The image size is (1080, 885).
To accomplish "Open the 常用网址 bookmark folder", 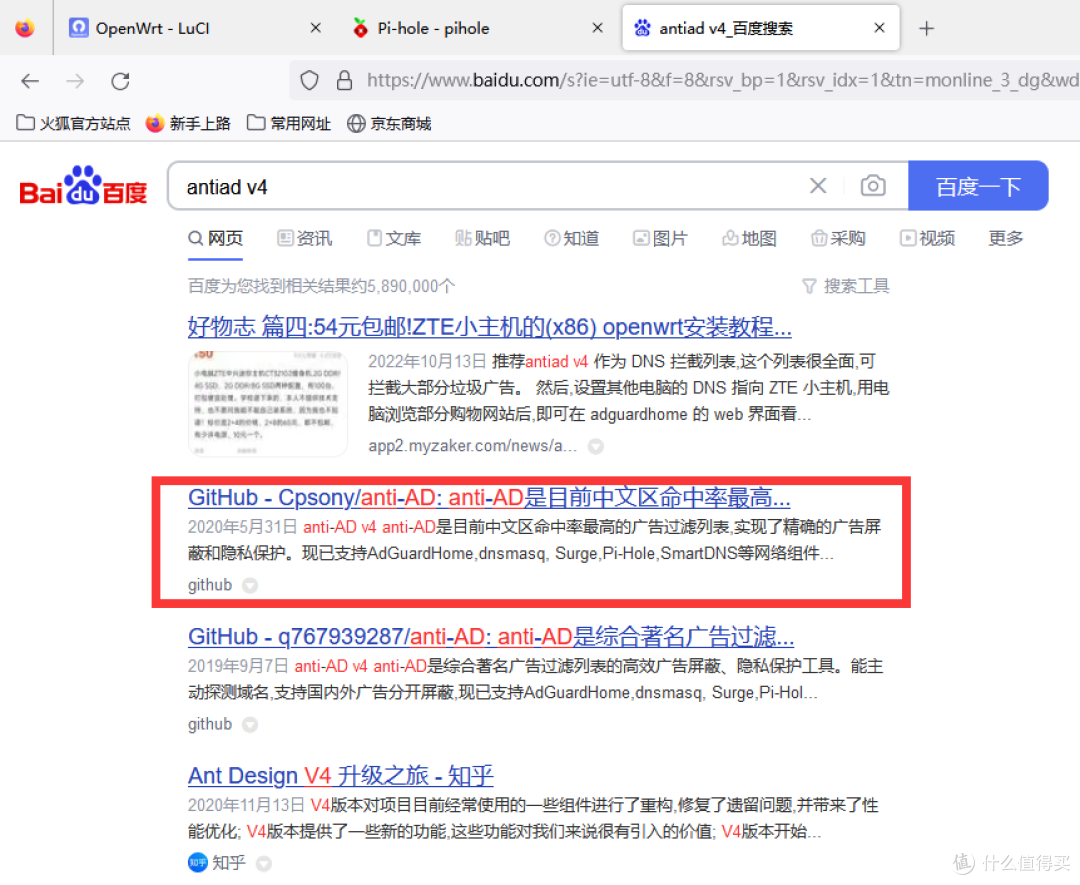I will pos(289,123).
